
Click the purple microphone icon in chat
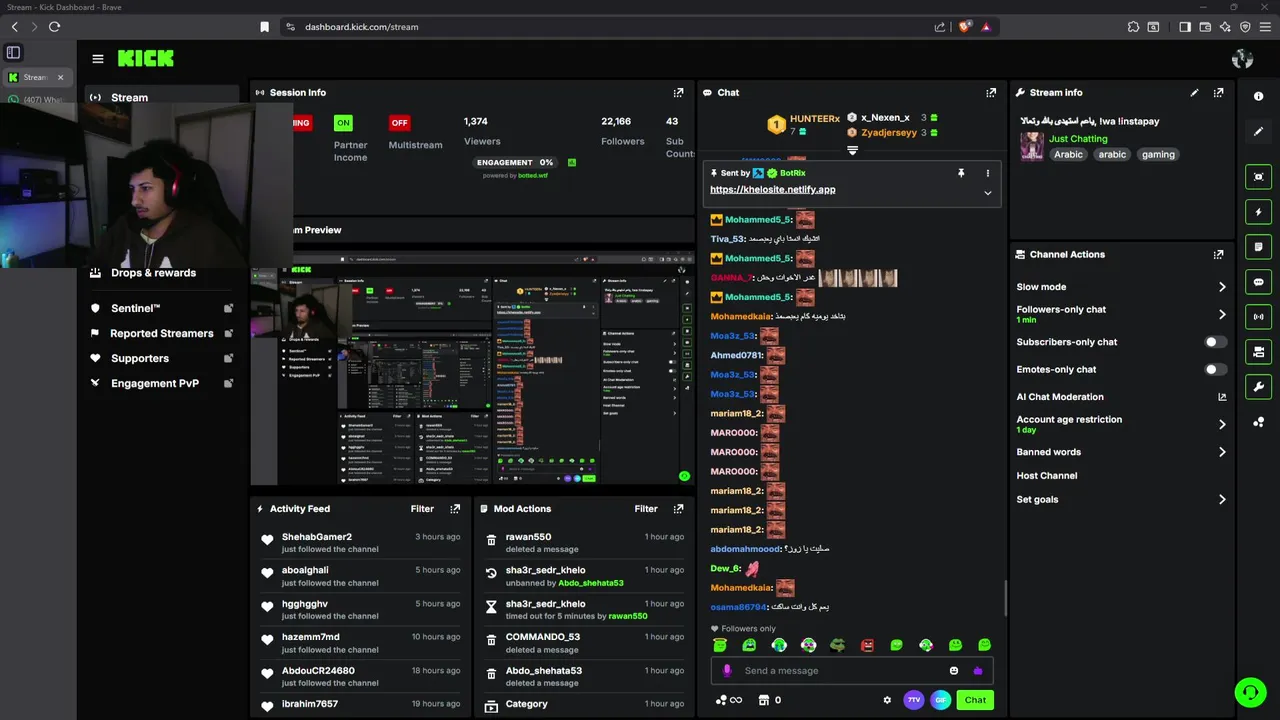click(x=727, y=671)
